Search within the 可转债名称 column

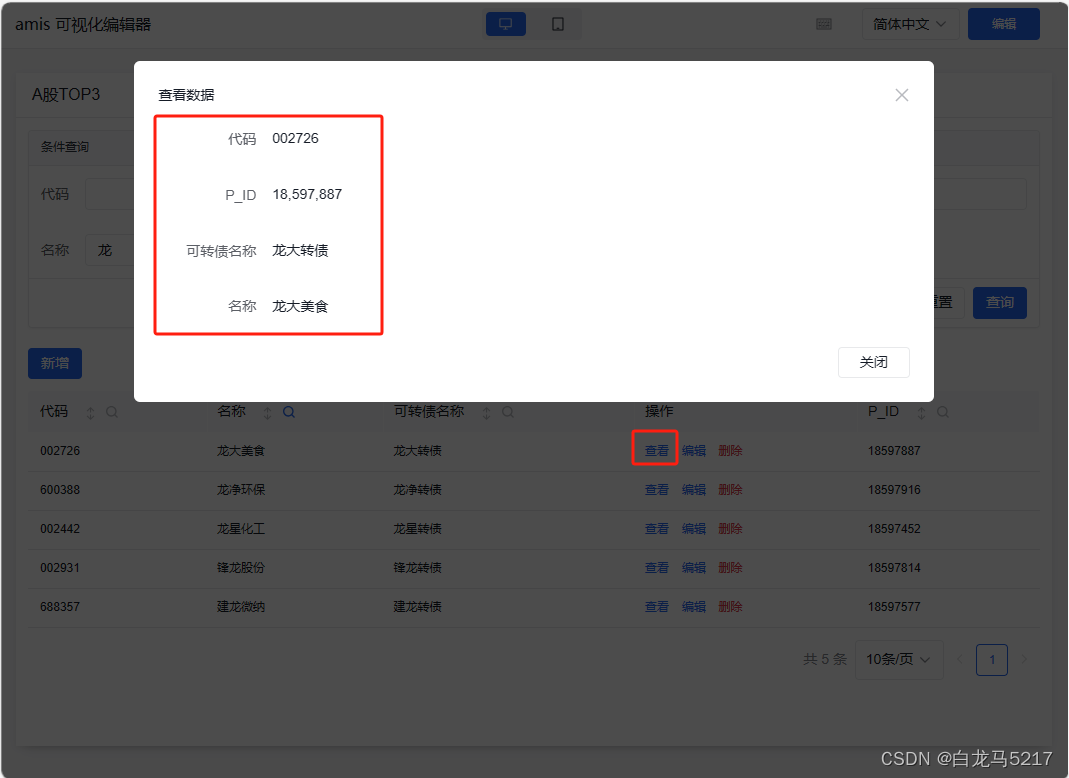[x=508, y=412]
